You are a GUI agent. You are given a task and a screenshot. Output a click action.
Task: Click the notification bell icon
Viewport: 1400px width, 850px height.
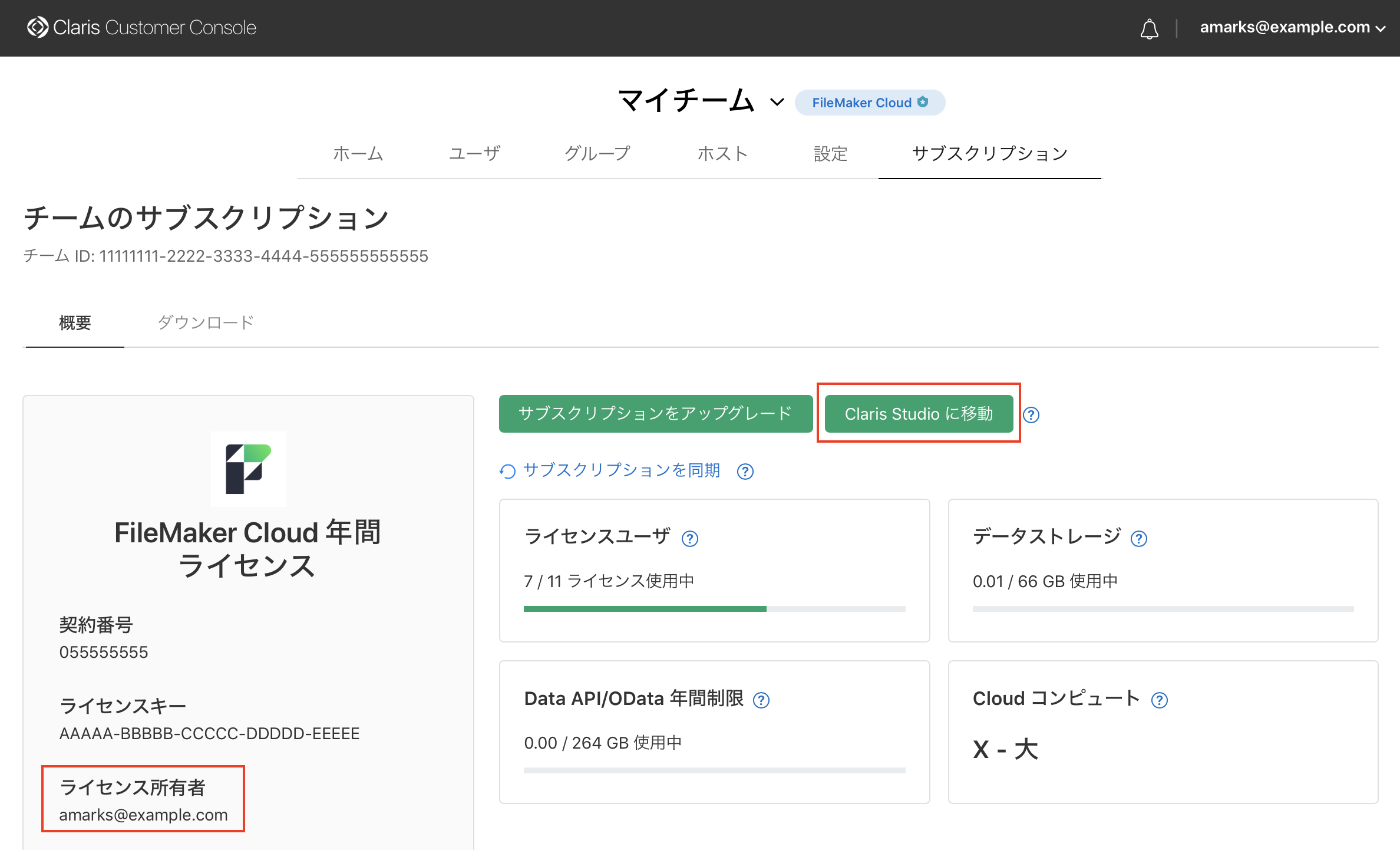1149,28
